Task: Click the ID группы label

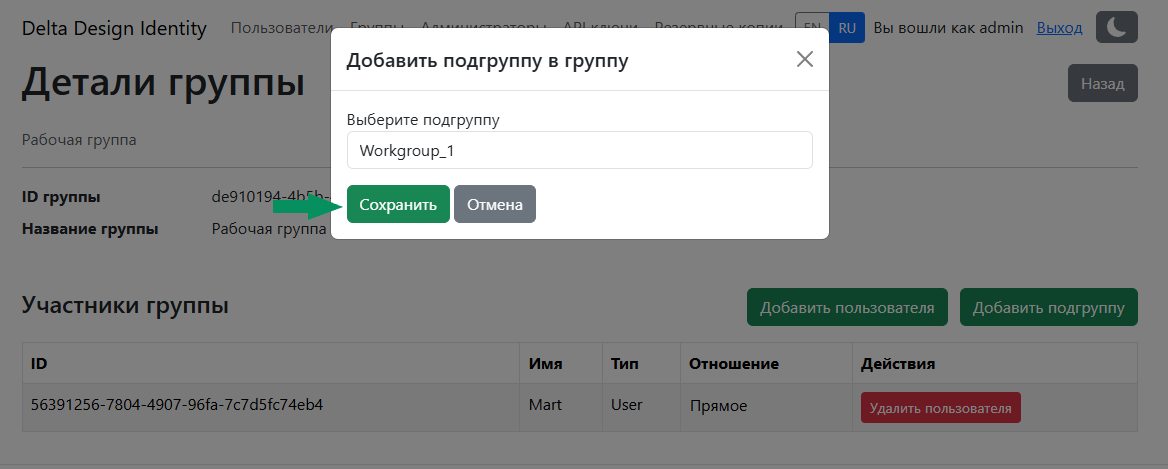Action: (61, 197)
